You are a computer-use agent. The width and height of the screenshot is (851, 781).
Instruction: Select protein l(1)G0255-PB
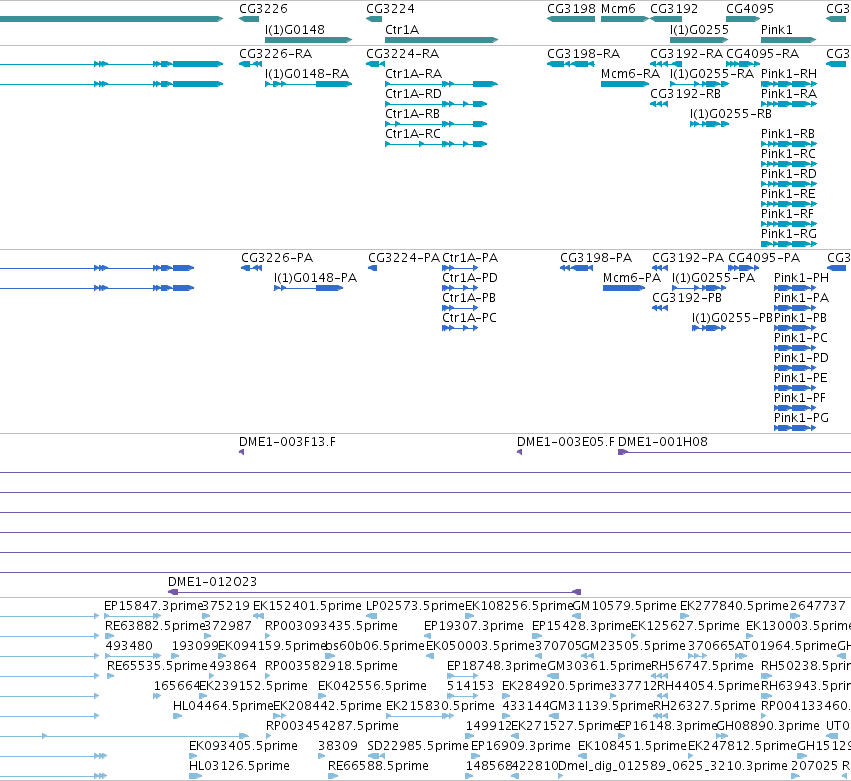[732, 318]
